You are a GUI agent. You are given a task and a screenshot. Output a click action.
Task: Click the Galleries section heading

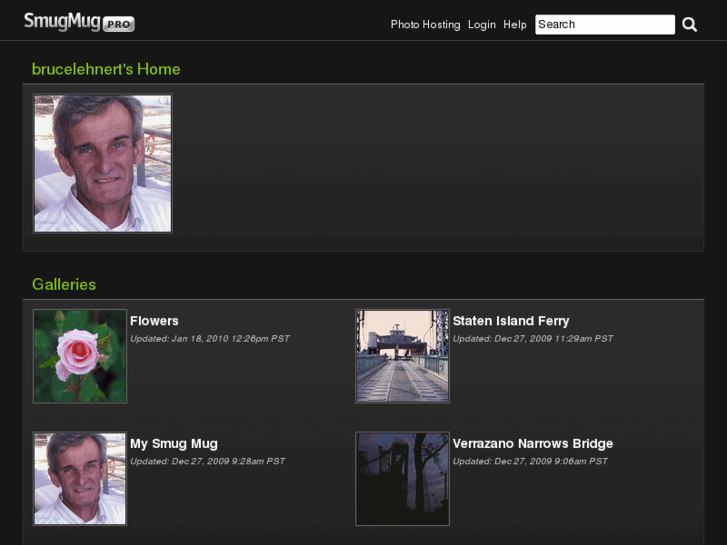tap(64, 284)
